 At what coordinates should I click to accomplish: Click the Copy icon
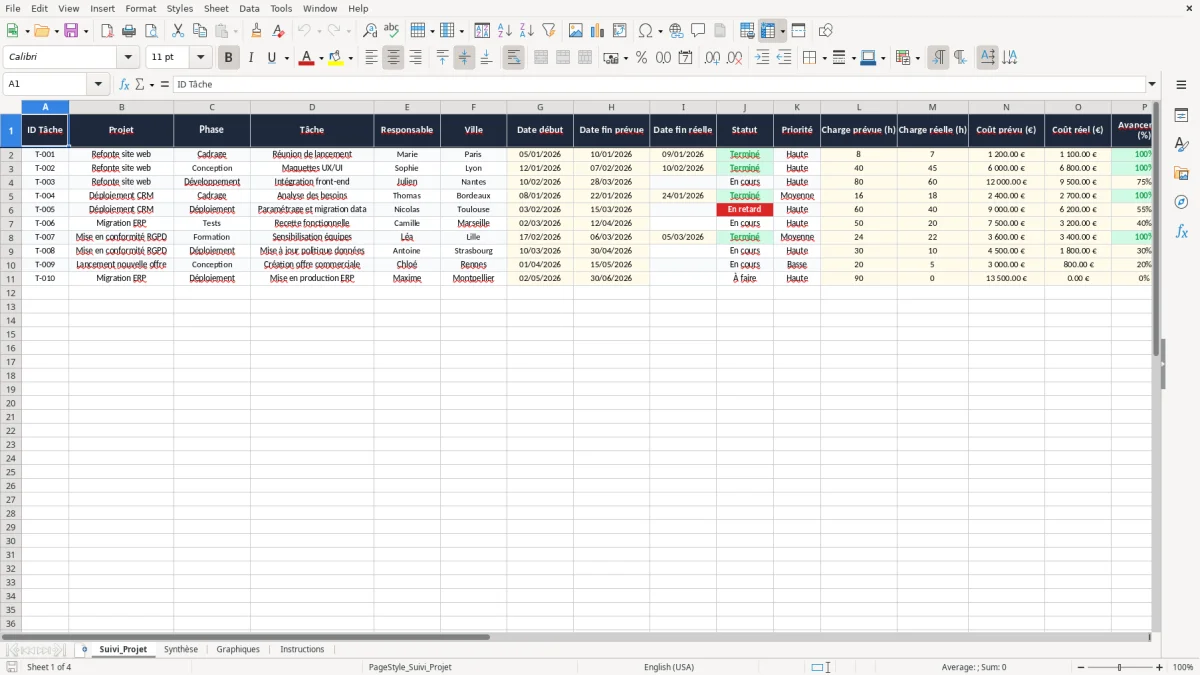(200, 31)
